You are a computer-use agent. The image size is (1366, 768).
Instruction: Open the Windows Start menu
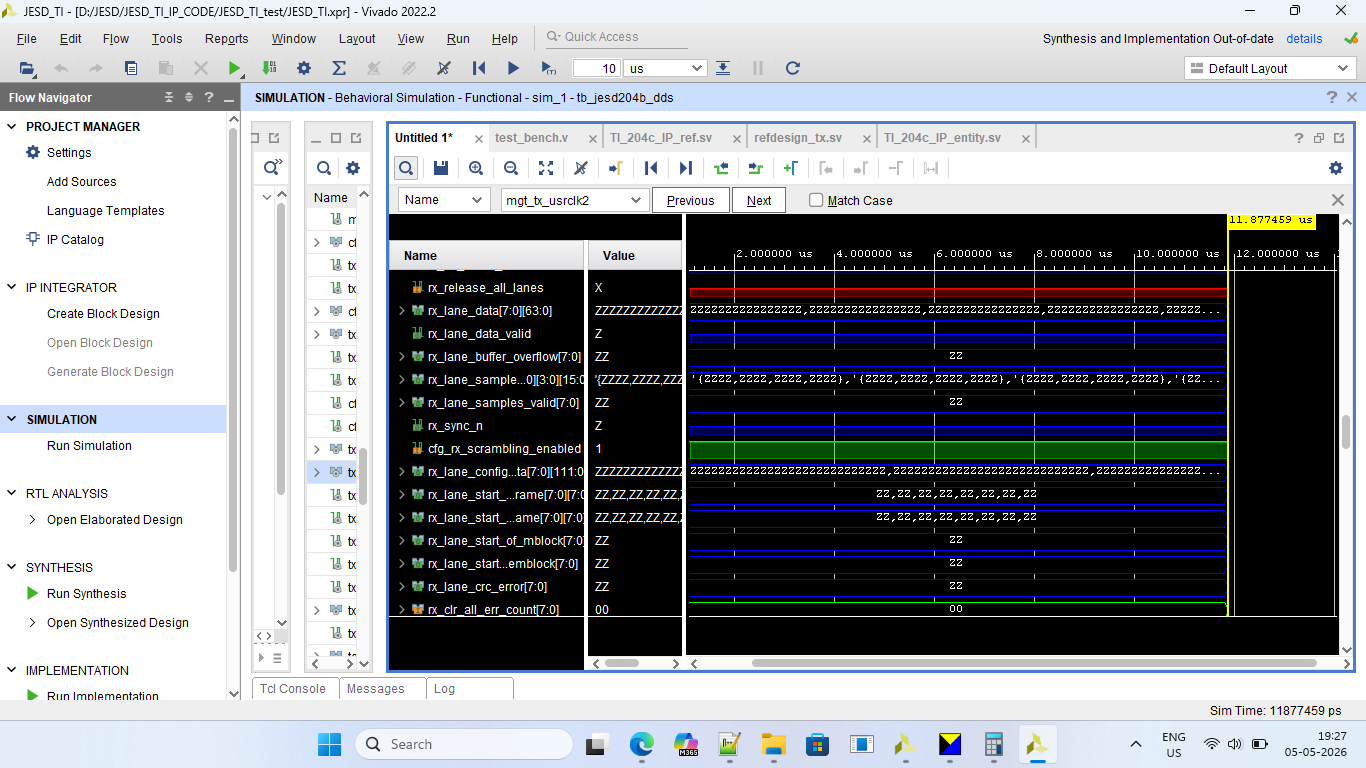(x=329, y=744)
